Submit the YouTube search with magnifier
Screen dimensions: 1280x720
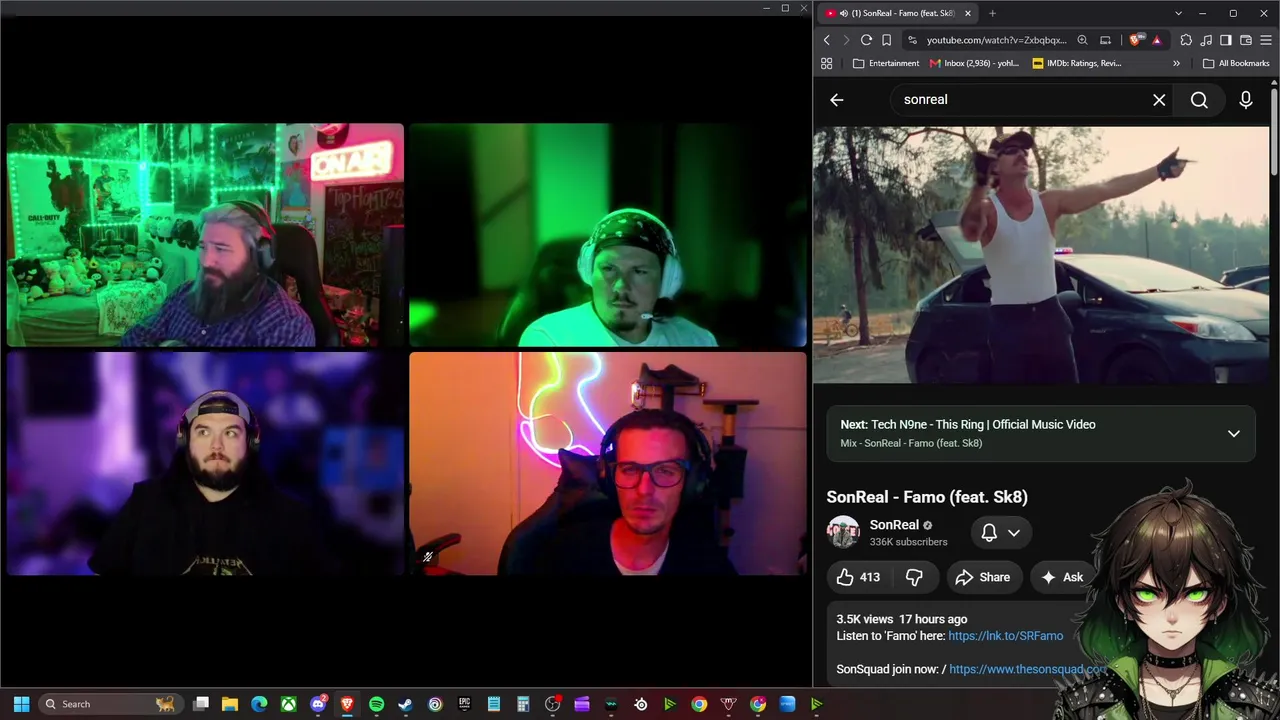1199,100
